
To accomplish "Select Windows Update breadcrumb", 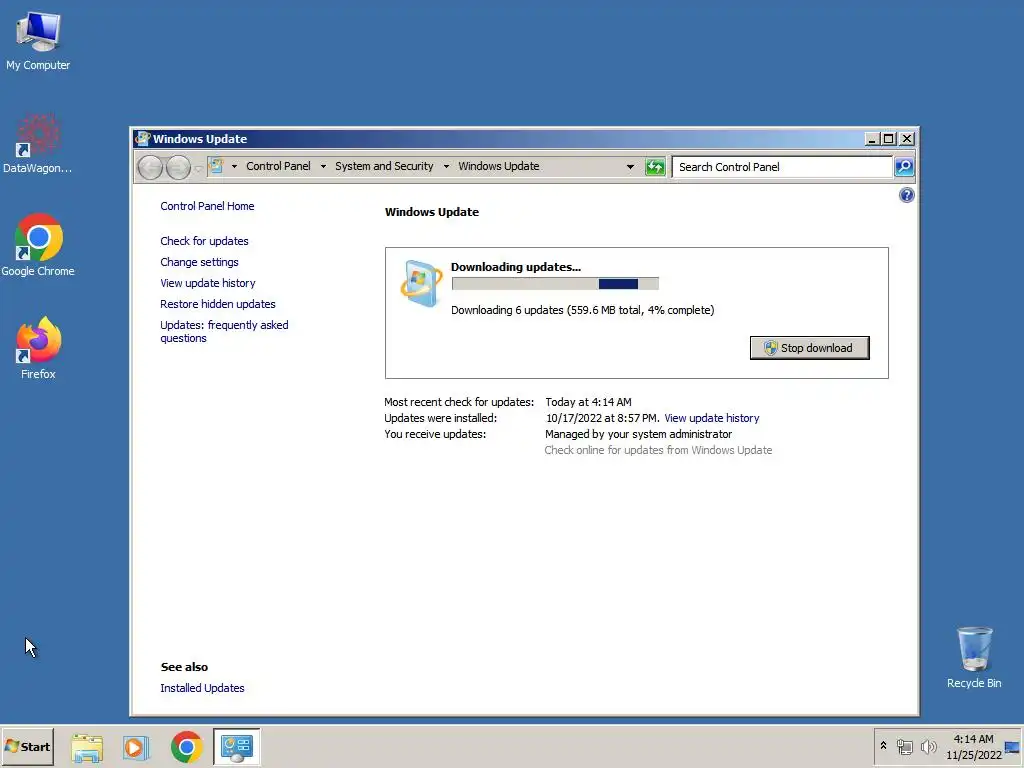I will [x=498, y=166].
